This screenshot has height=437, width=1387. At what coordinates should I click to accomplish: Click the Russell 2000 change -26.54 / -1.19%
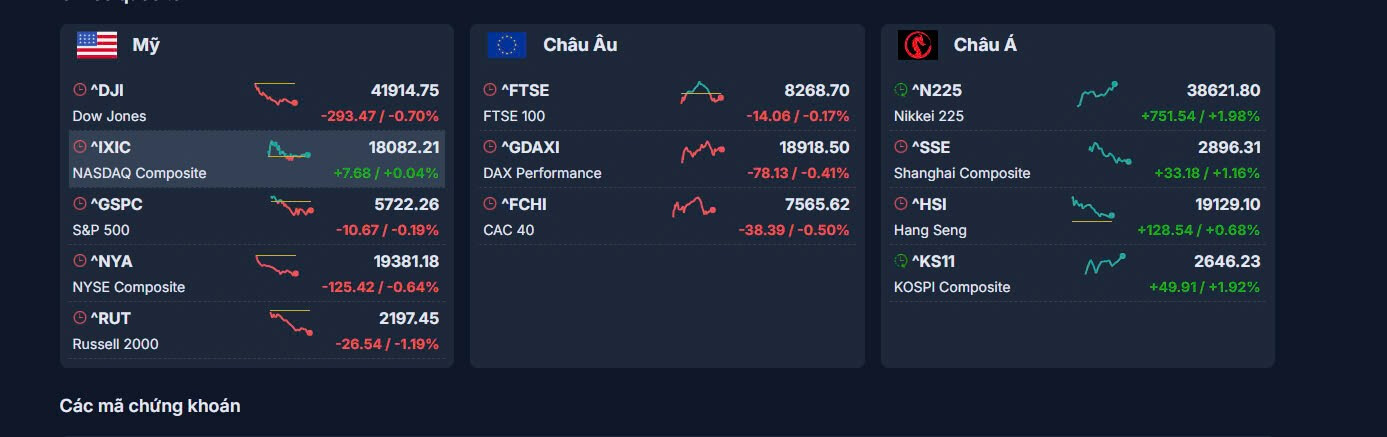[x=387, y=344]
